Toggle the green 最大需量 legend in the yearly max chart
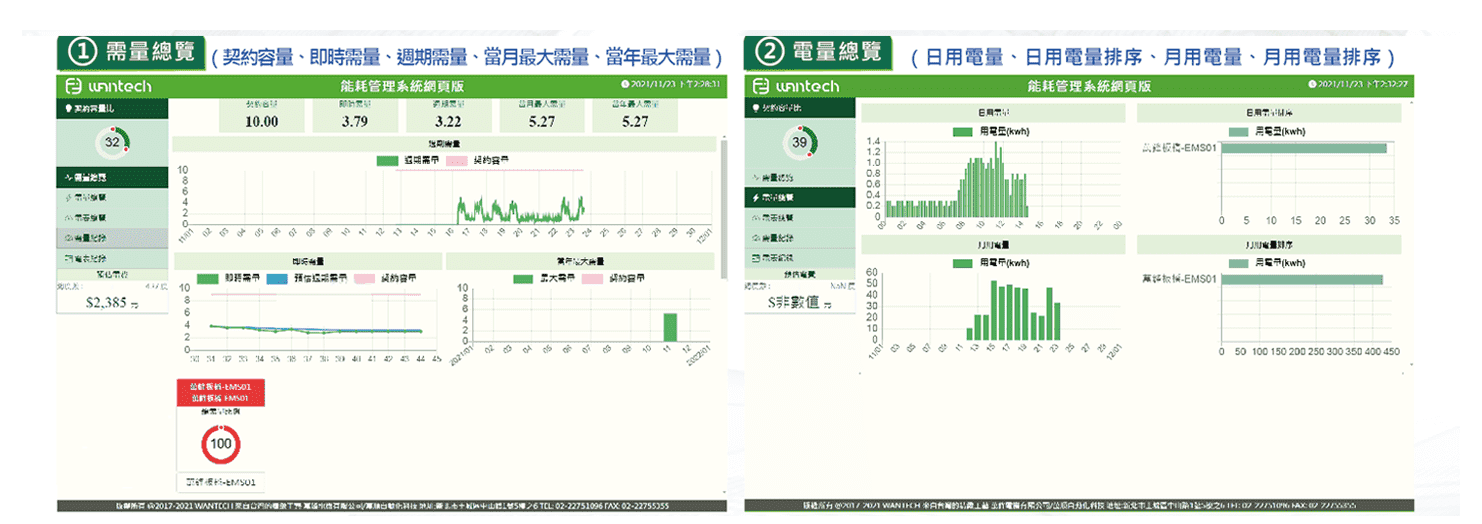 click(x=544, y=277)
